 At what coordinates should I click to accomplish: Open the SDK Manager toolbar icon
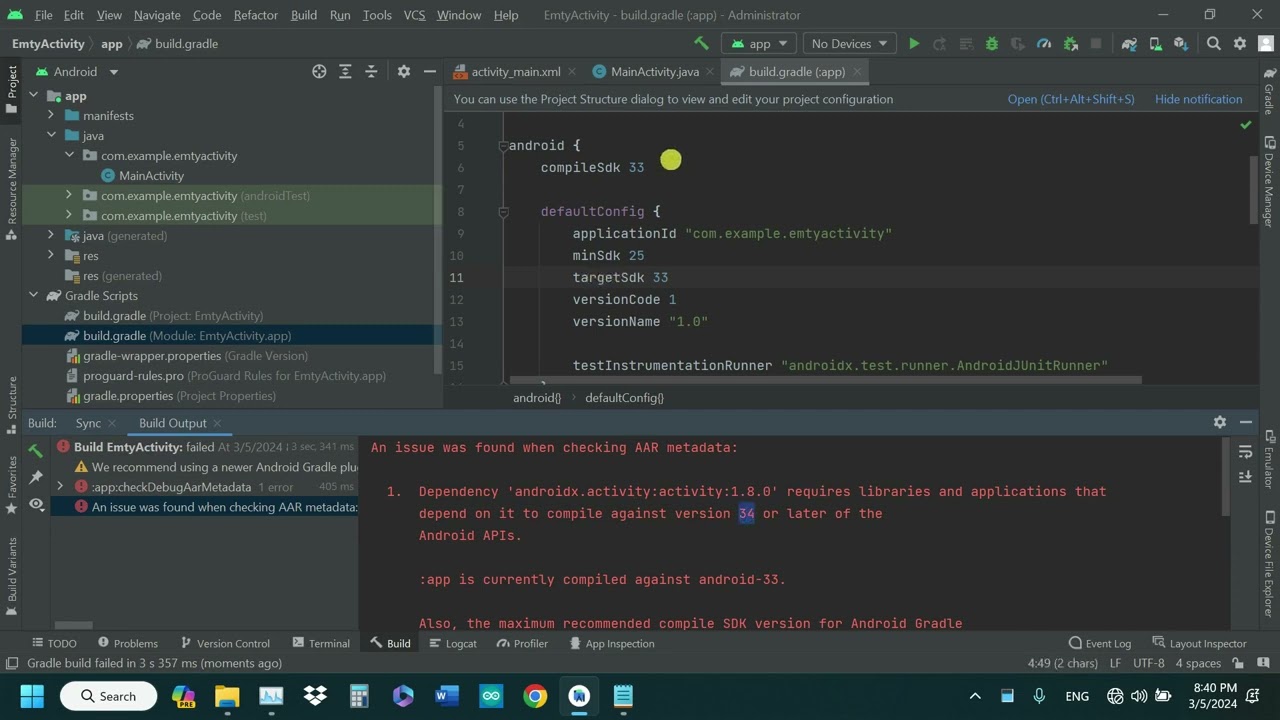1181,44
